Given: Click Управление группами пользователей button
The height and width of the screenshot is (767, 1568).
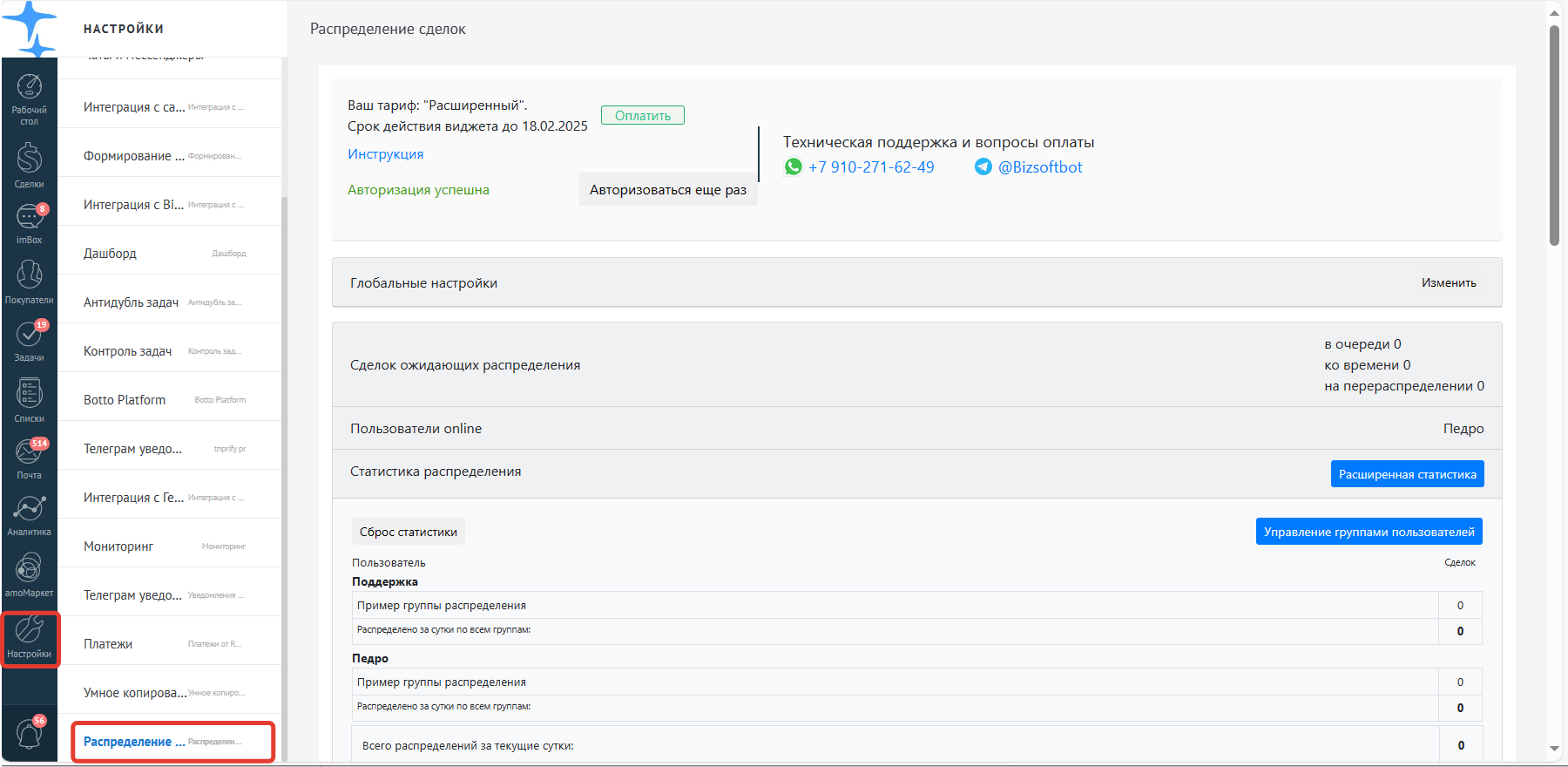Looking at the screenshot, I should (1369, 532).
